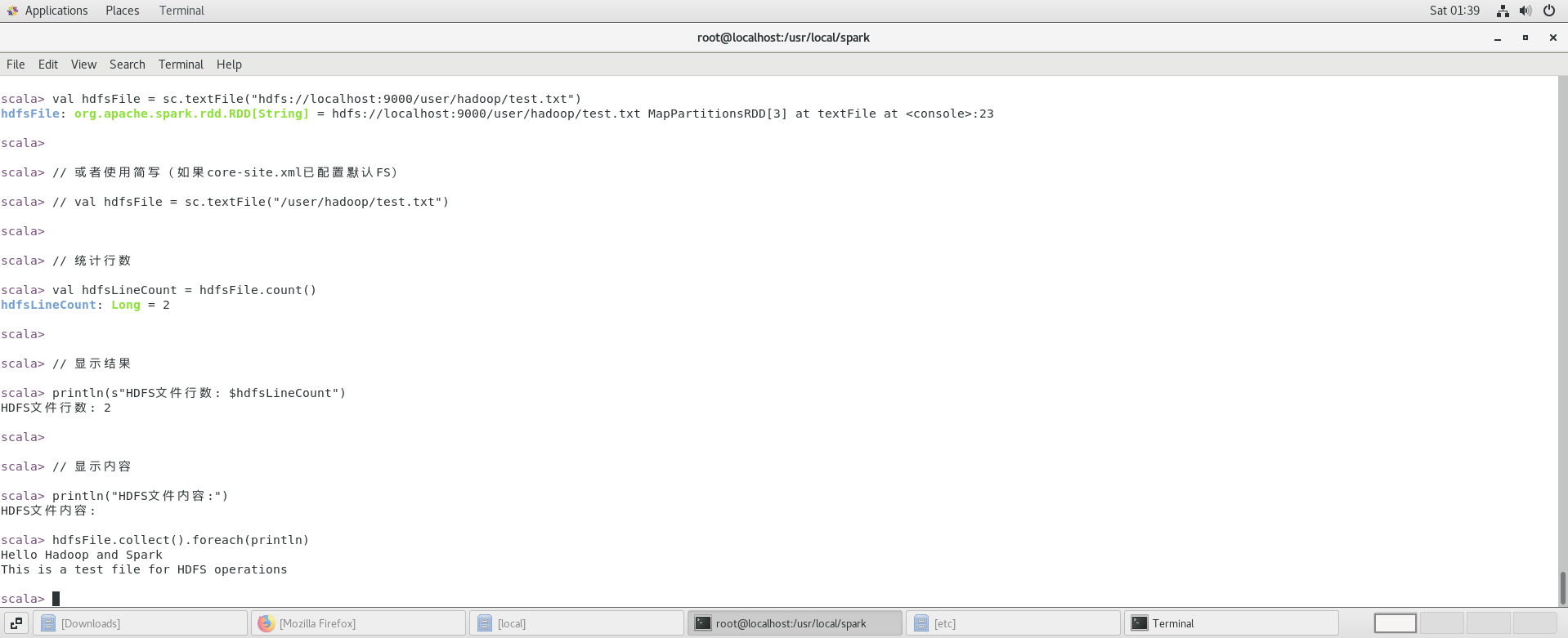Open the File menu

(x=16, y=65)
